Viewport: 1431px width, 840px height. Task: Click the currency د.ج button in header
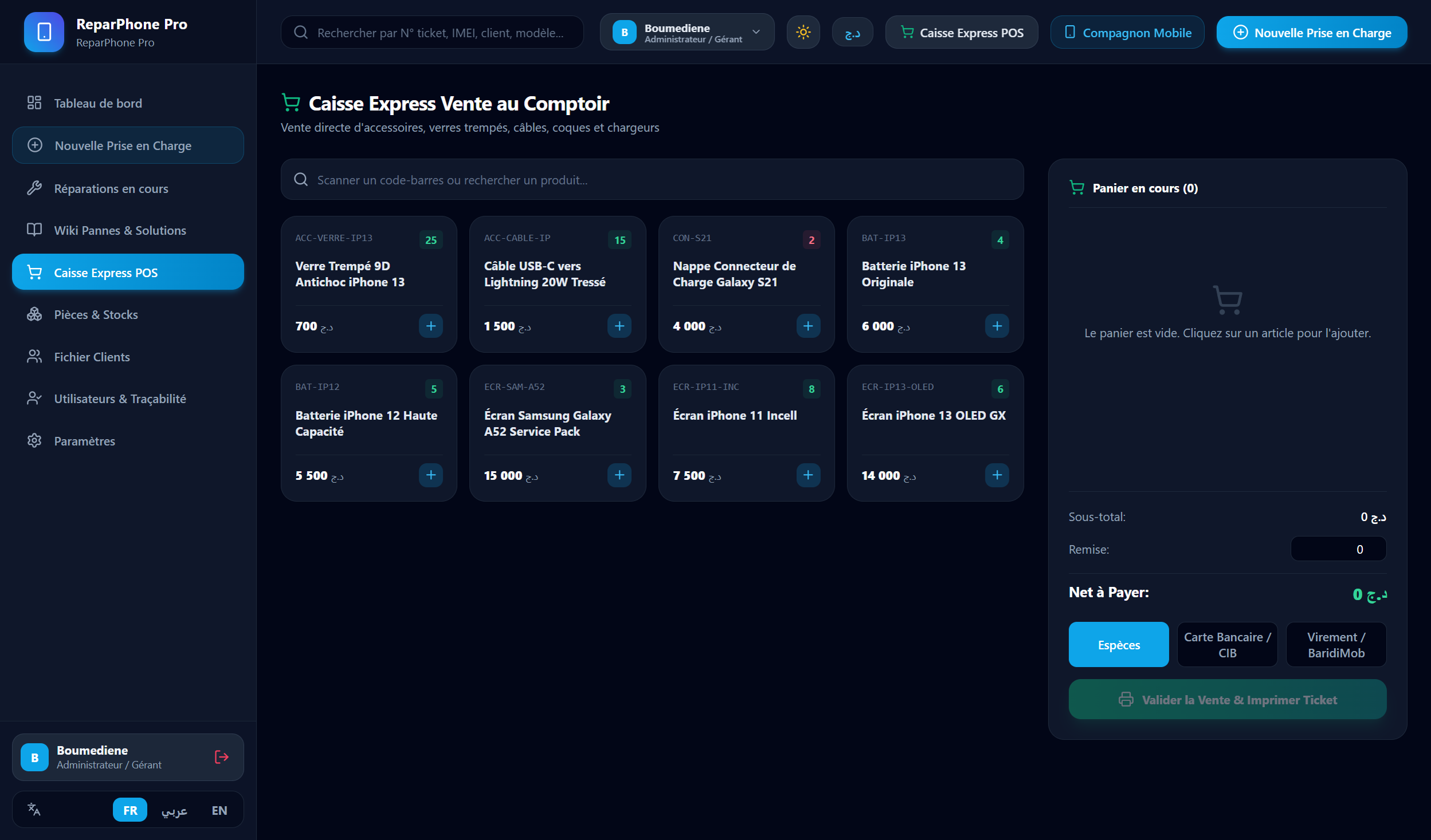click(x=852, y=32)
